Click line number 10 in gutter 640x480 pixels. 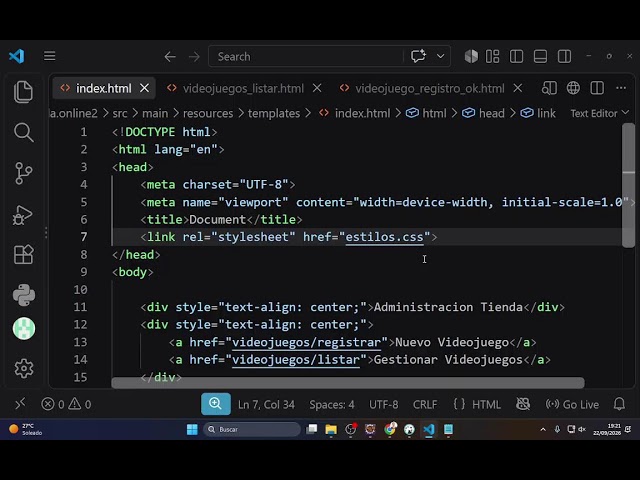pos(80,290)
